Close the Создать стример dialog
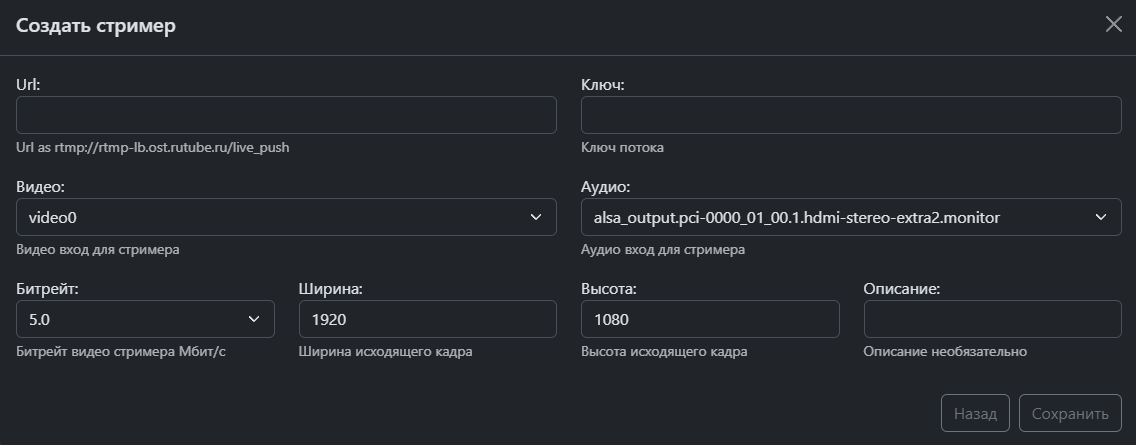The height and width of the screenshot is (445, 1136). coord(1113,25)
